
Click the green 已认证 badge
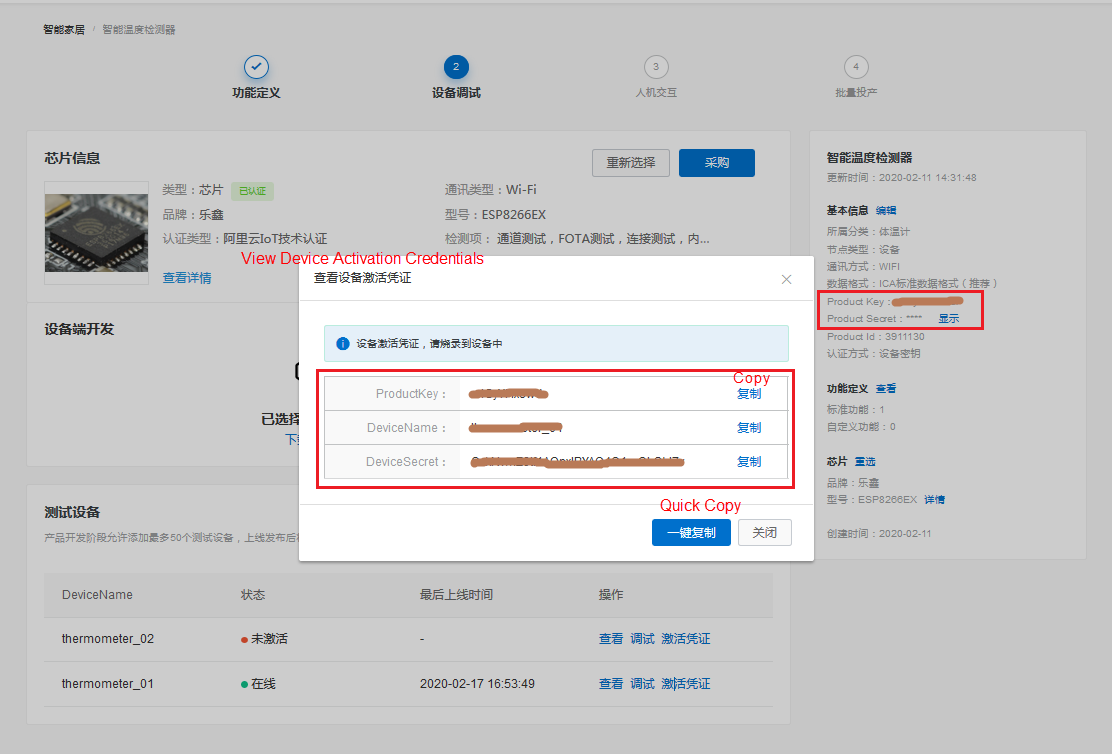pyautogui.click(x=252, y=191)
